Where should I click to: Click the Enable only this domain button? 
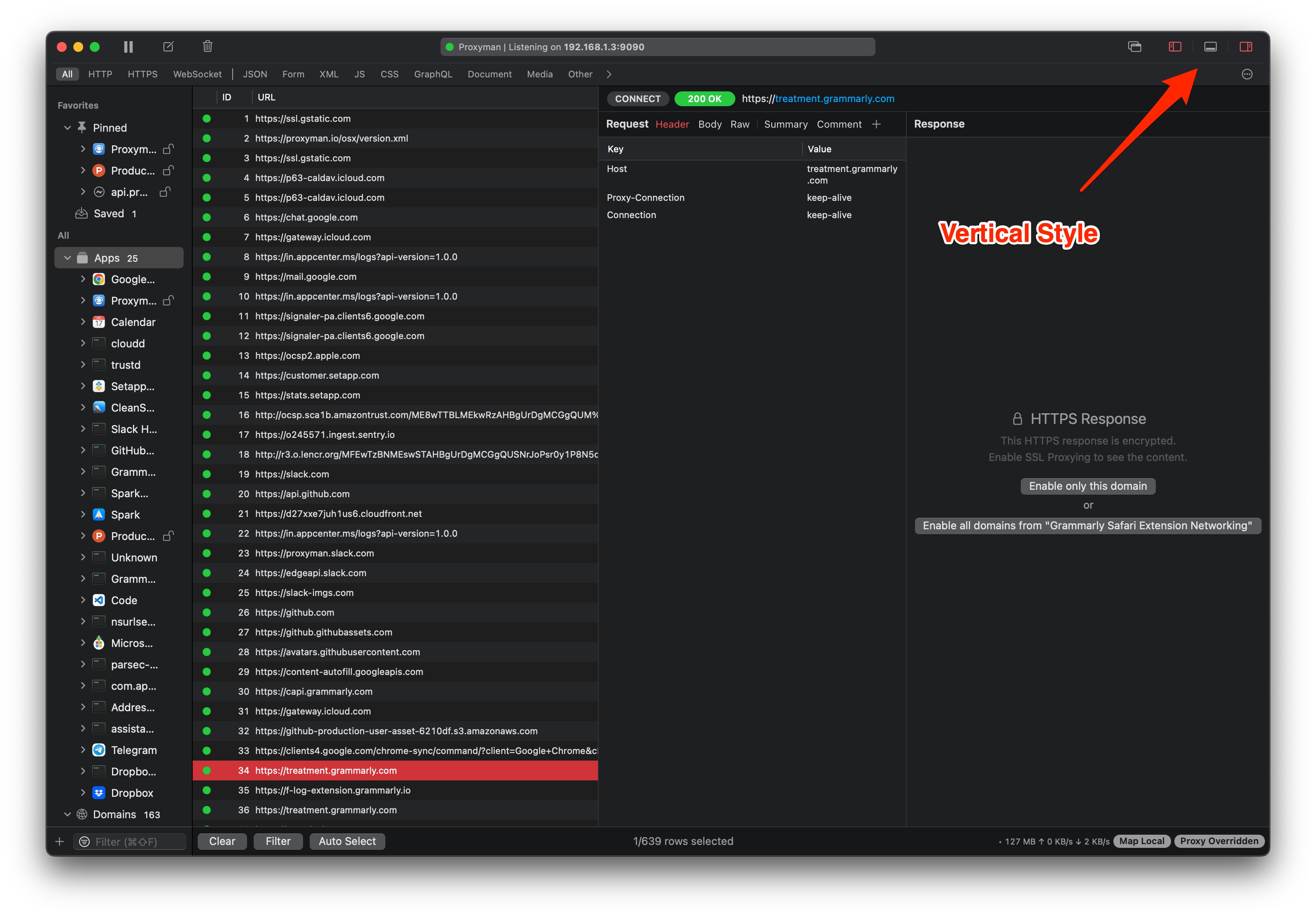point(1087,486)
